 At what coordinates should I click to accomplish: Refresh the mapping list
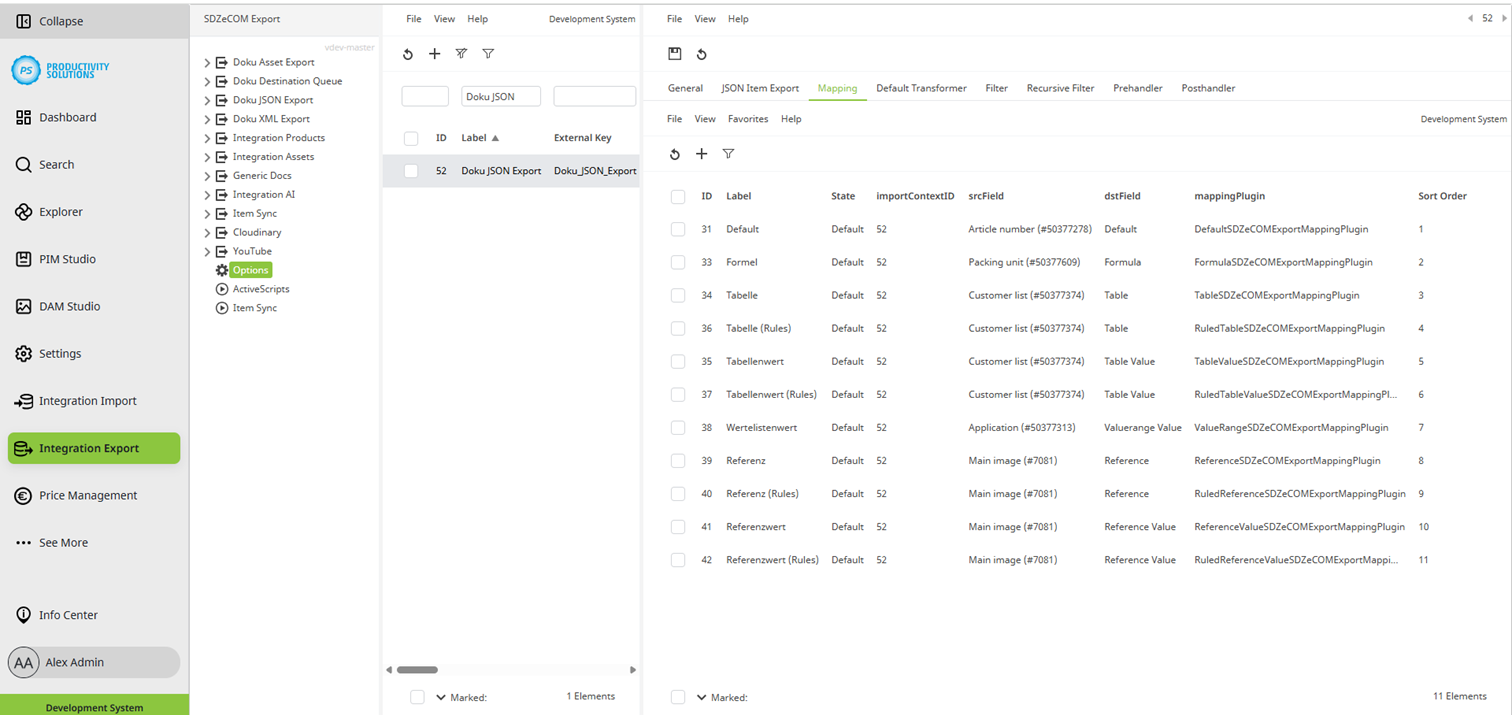point(676,154)
